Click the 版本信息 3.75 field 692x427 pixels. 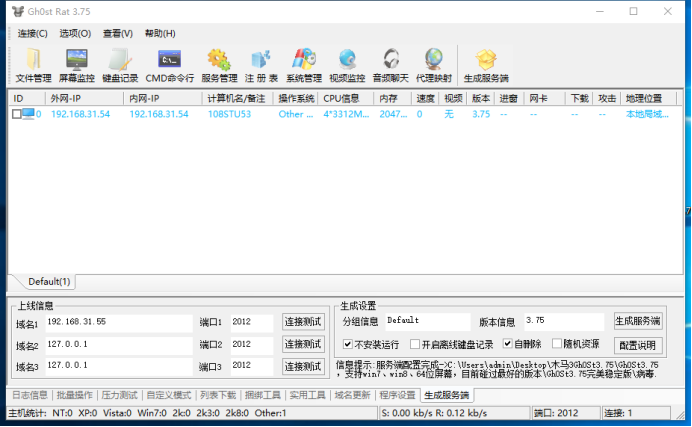click(564, 322)
